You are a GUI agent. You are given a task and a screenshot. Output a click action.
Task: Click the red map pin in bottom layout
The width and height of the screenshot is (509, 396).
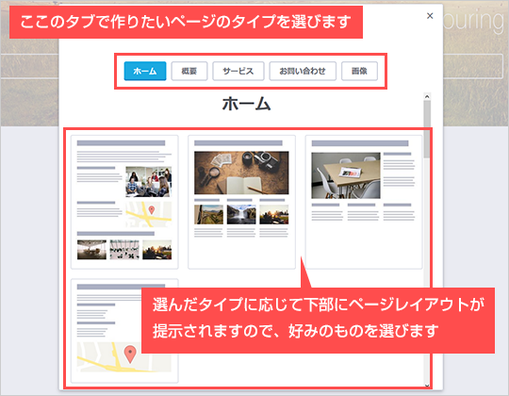pyautogui.click(x=130, y=354)
